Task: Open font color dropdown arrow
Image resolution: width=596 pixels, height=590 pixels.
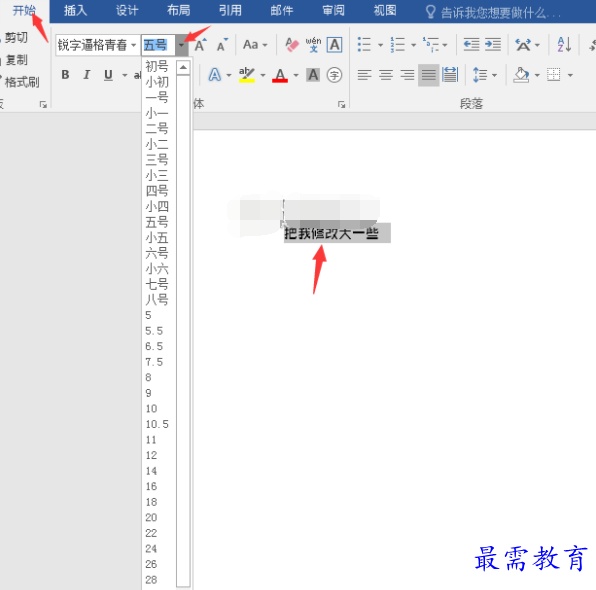Action: point(296,75)
